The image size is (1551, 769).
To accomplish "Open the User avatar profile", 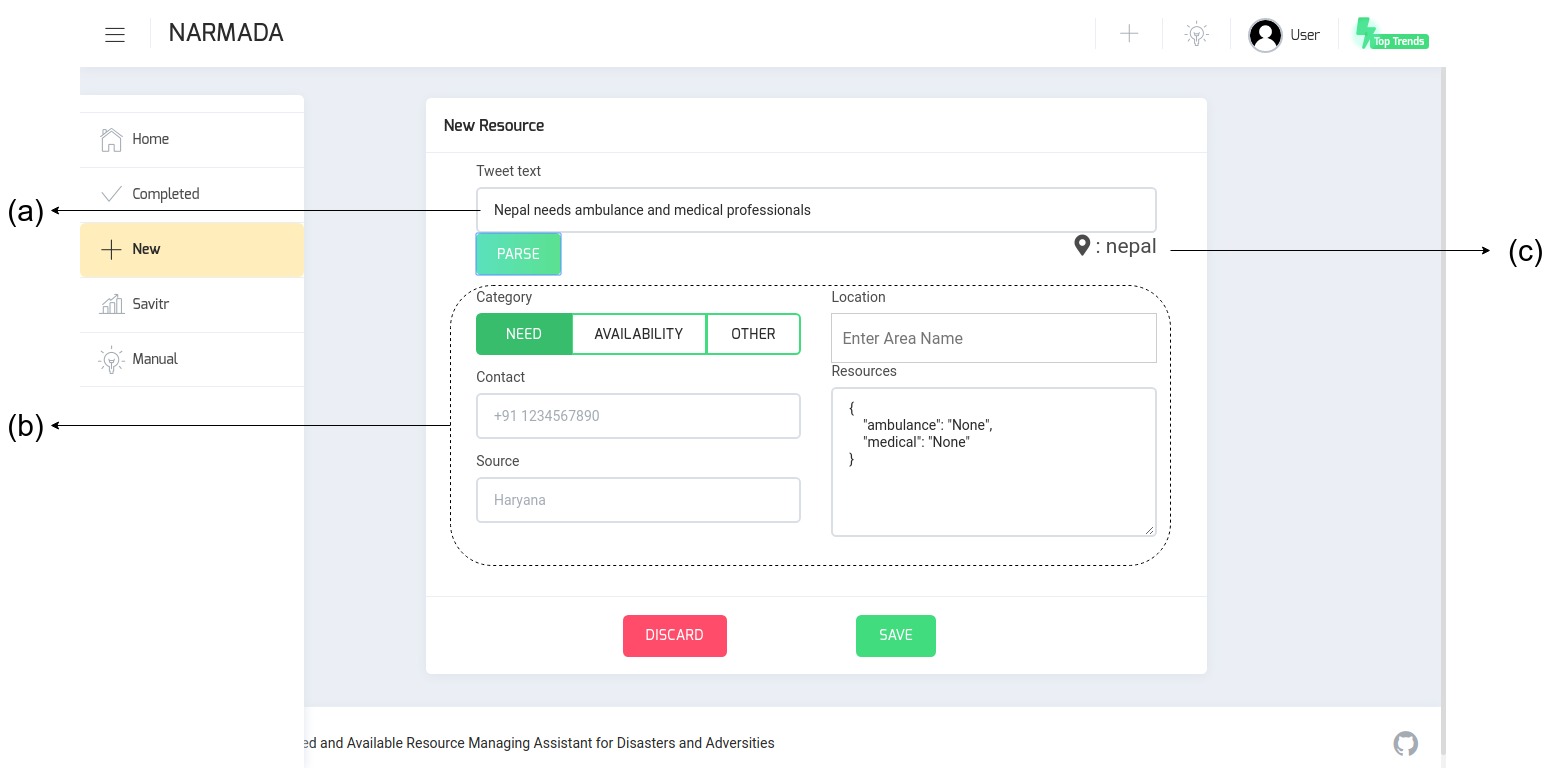I will point(1265,35).
